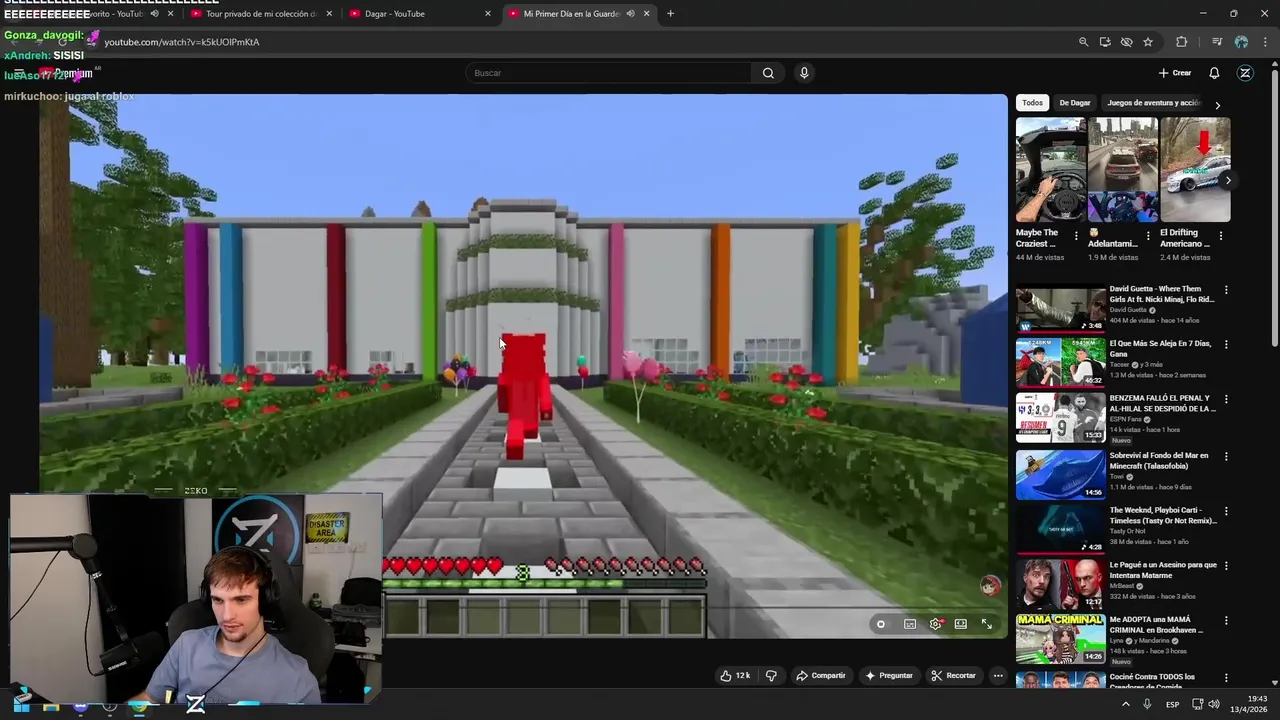Image resolution: width=1280 pixels, height=720 pixels.
Task: Open the browser three-dot menu
Action: point(1265,42)
